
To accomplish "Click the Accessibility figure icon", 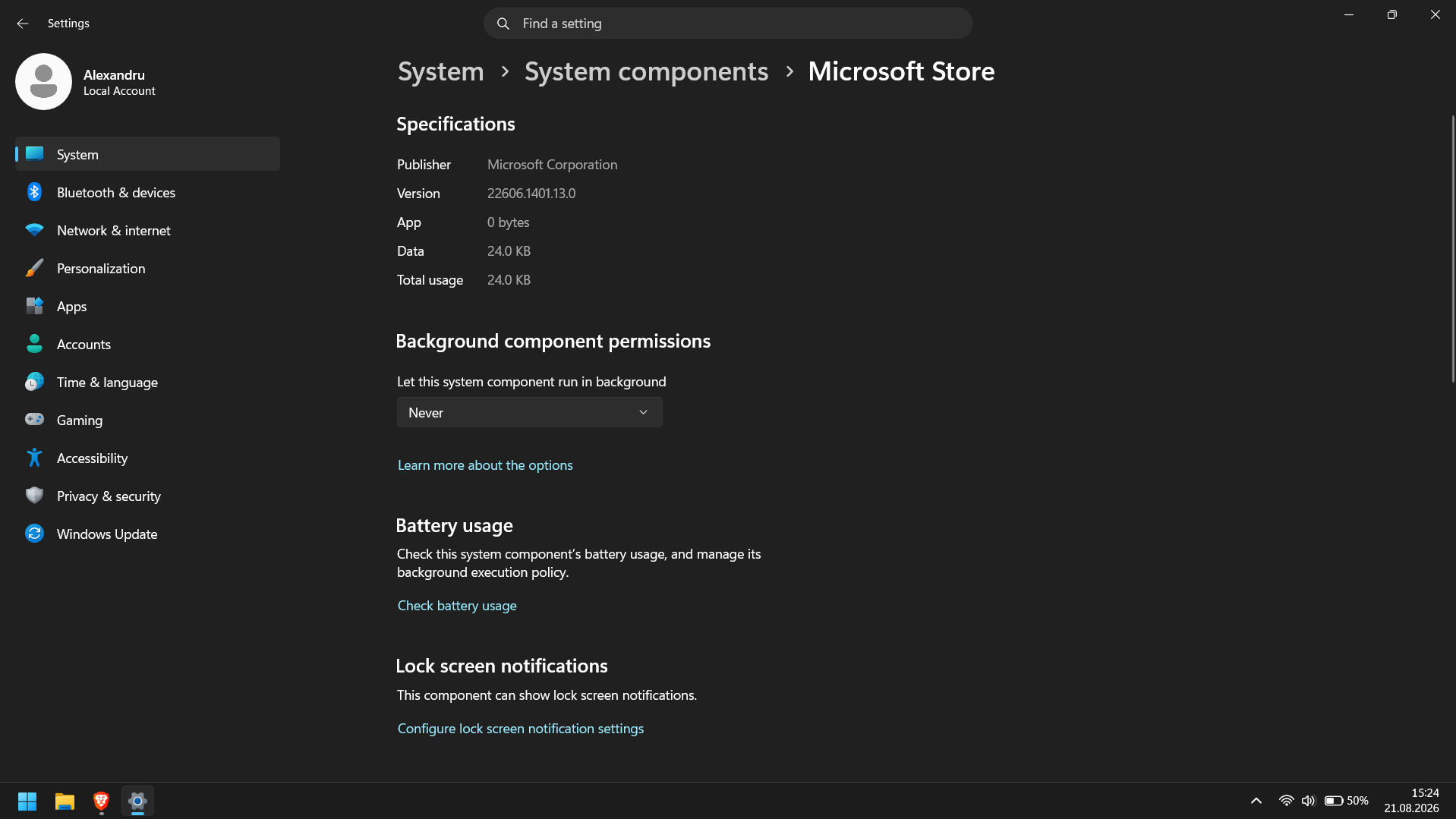I will coord(34,458).
